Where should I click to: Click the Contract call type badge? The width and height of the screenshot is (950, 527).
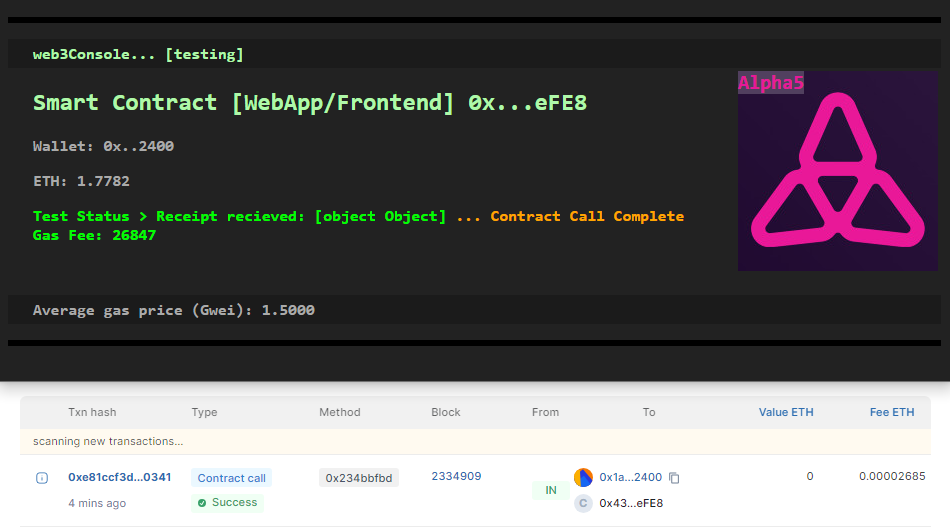click(x=231, y=478)
